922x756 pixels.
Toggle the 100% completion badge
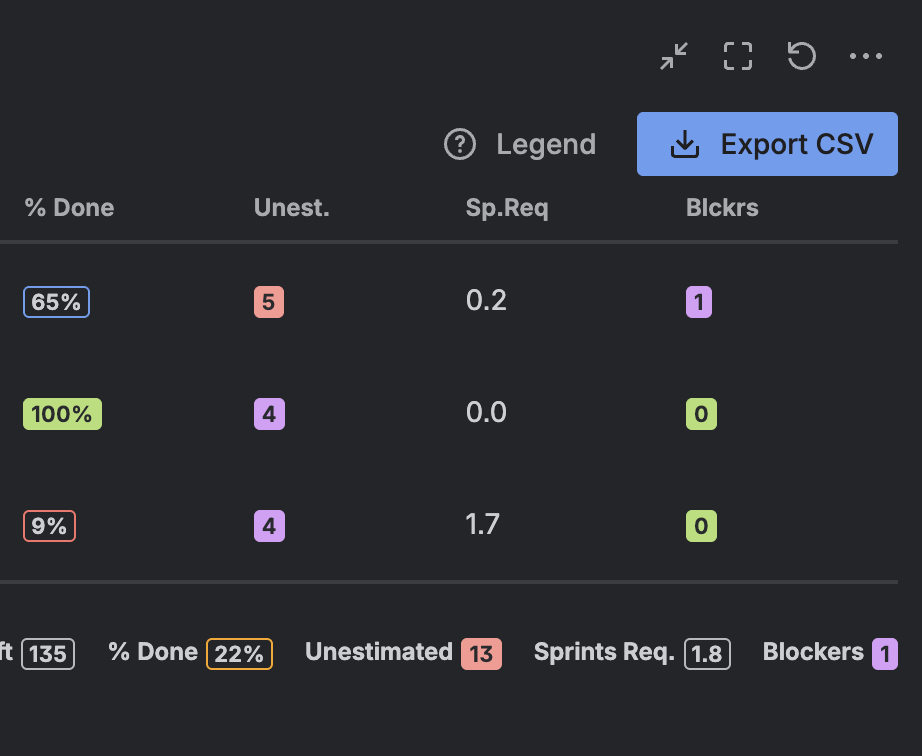pyautogui.click(x=62, y=413)
